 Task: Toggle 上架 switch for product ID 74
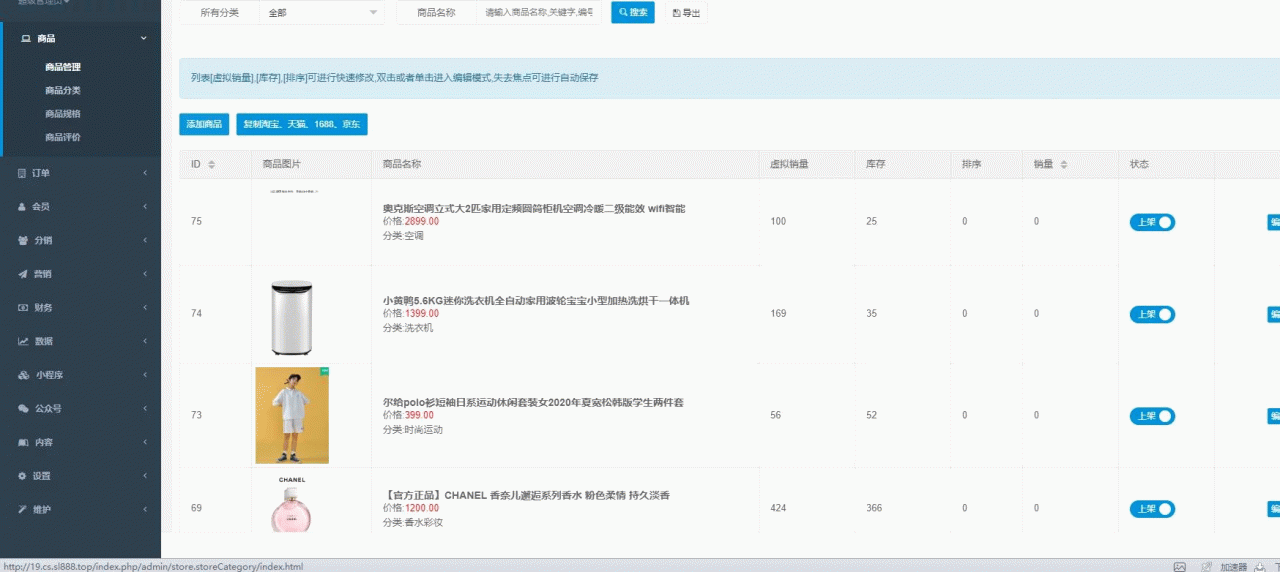(x=1152, y=314)
